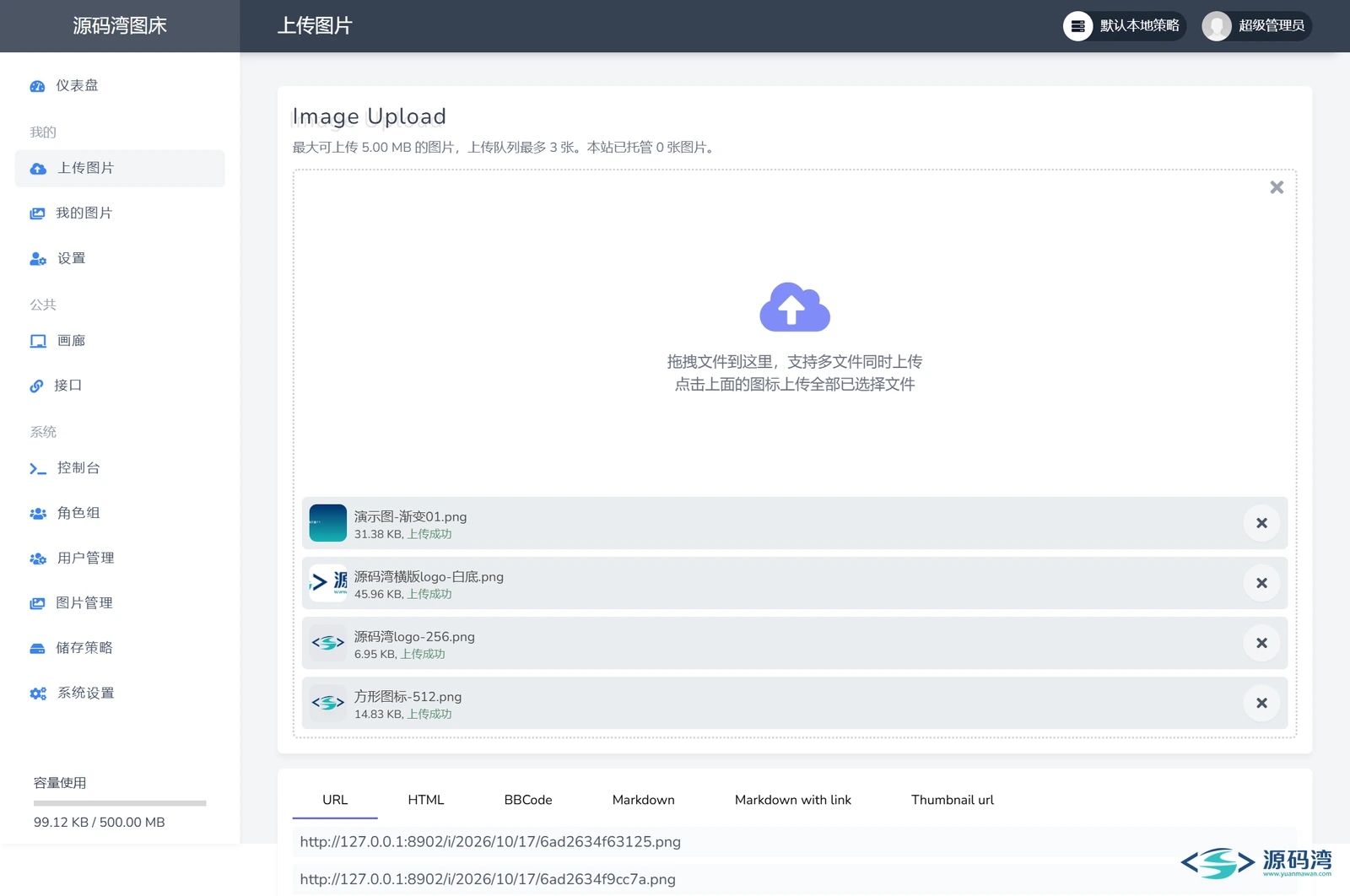Image resolution: width=1350 pixels, height=896 pixels.
Task: Click thumbnail of 源码湾logo-256.png
Action: [328, 643]
